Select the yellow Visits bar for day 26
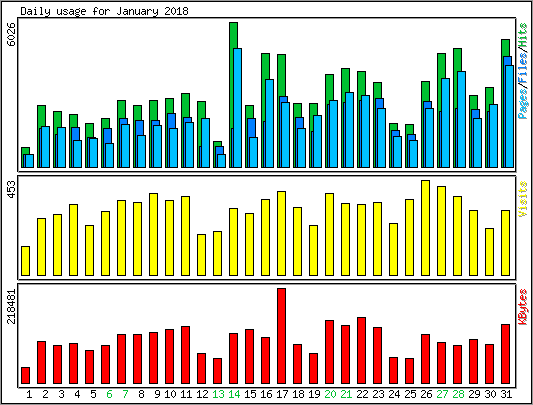 click(x=426, y=228)
